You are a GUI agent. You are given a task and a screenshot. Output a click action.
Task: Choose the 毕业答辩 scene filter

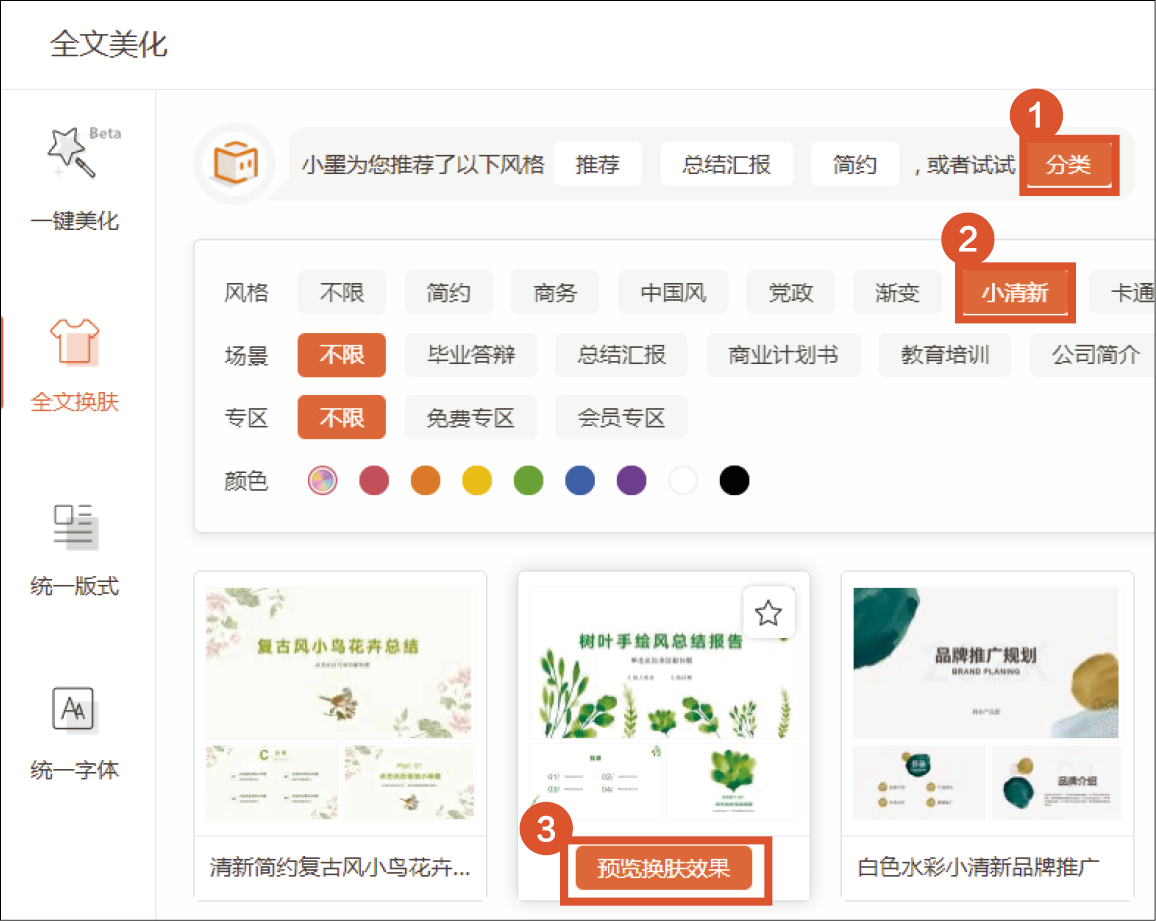470,355
